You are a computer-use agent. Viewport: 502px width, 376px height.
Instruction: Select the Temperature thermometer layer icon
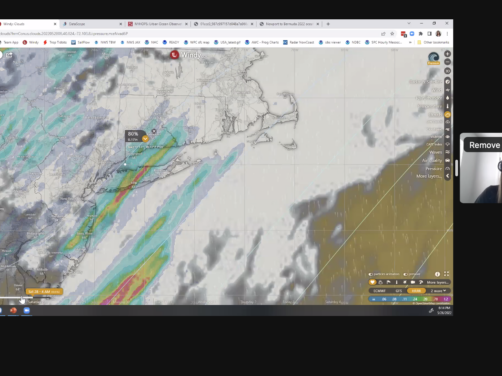tap(448, 106)
